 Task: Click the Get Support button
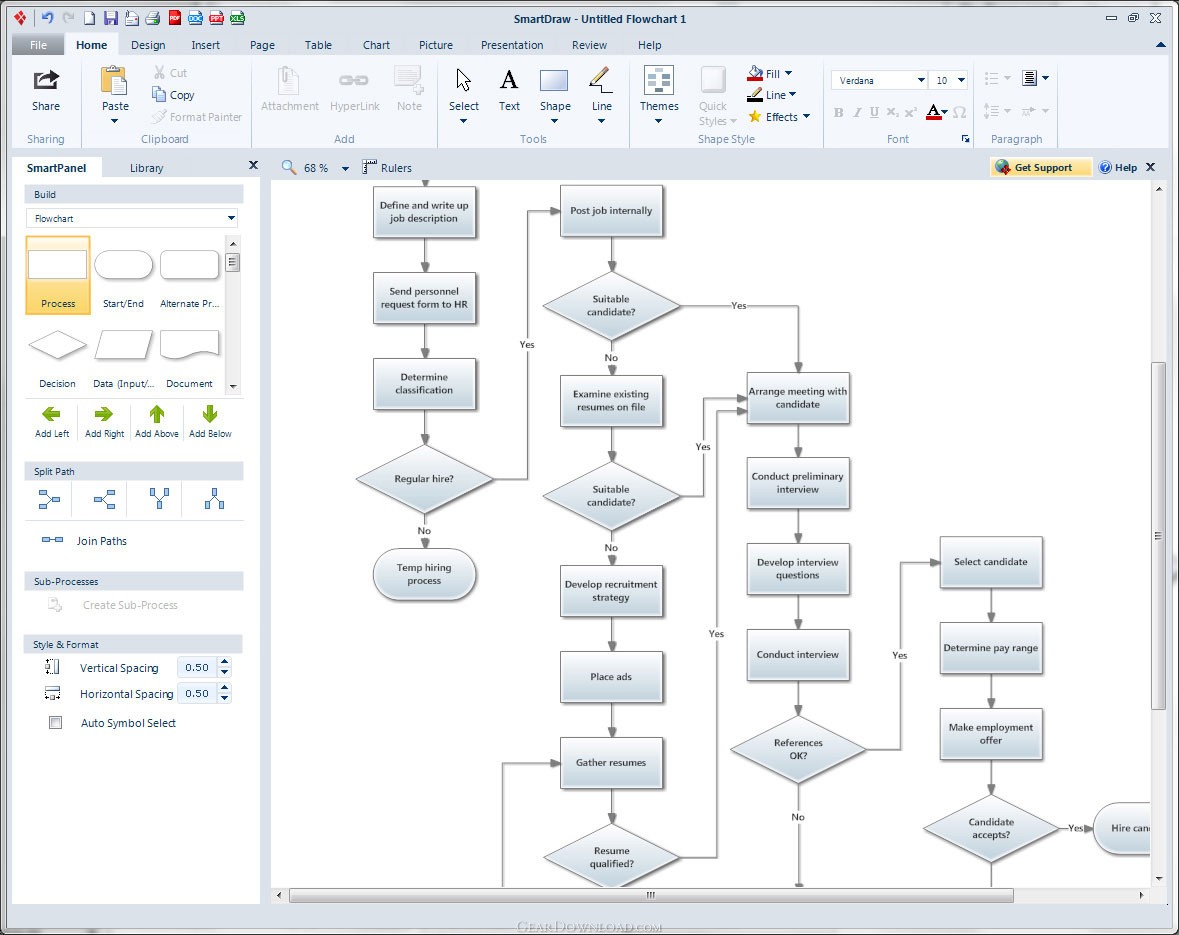tap(1040, 167)
